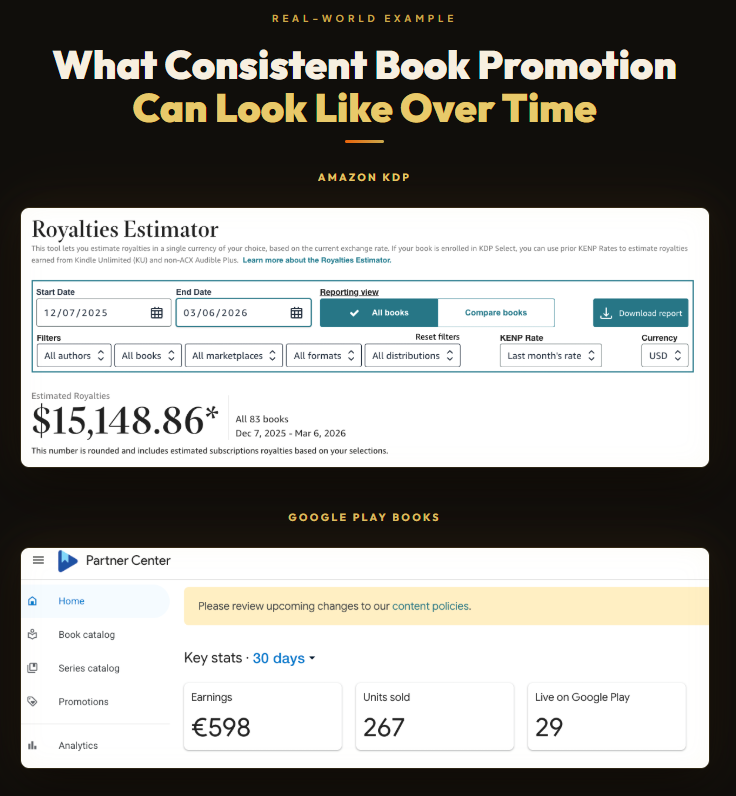Click the Earnings stats card
This screenshot has width=736, height=796.
[263, 716]
